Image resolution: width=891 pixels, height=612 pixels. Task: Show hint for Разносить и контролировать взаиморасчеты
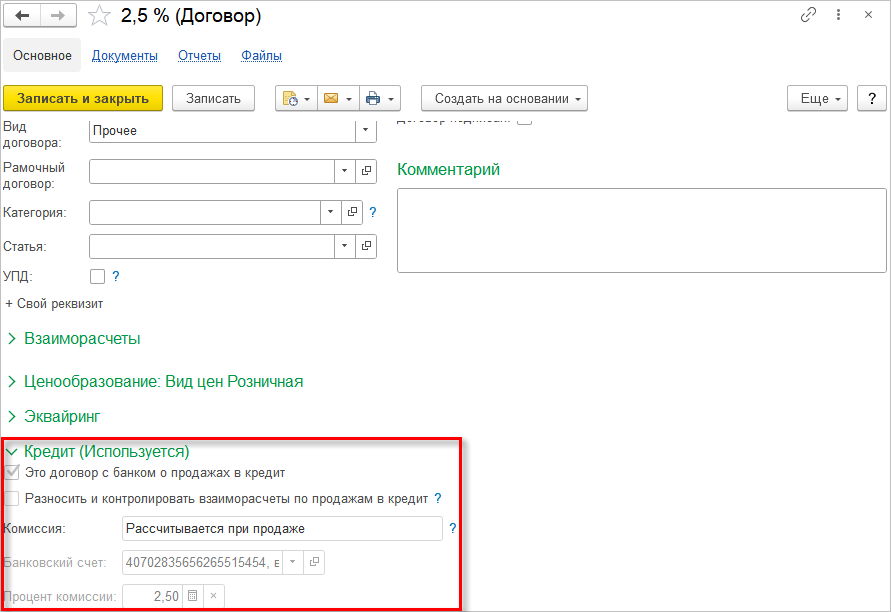(x=438, y=498)
